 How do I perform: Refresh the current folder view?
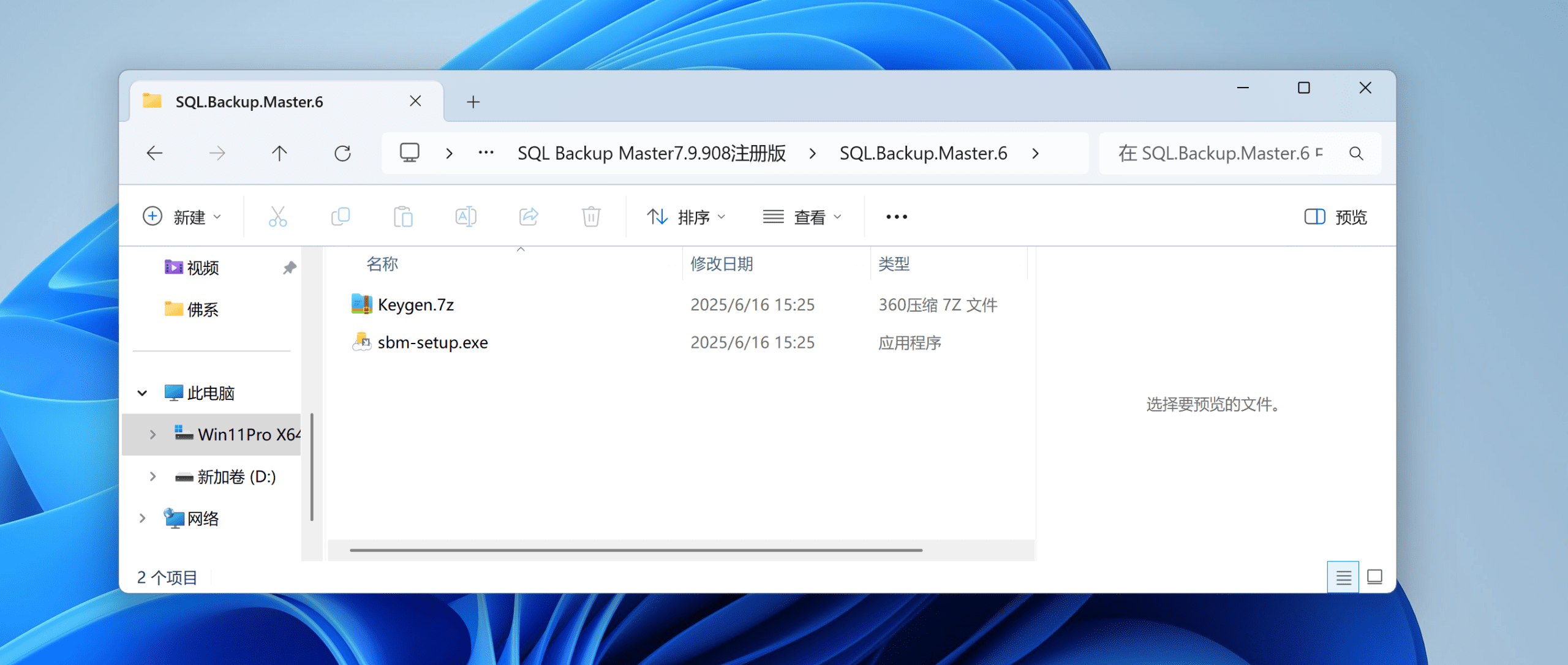[x=342, y=153]
